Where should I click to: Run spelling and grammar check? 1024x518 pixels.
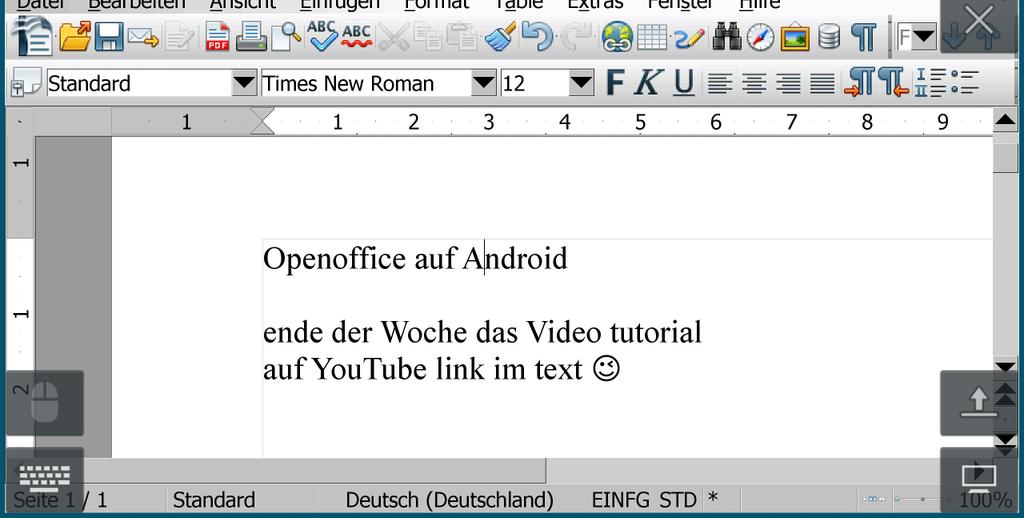(x=323, y=36)
